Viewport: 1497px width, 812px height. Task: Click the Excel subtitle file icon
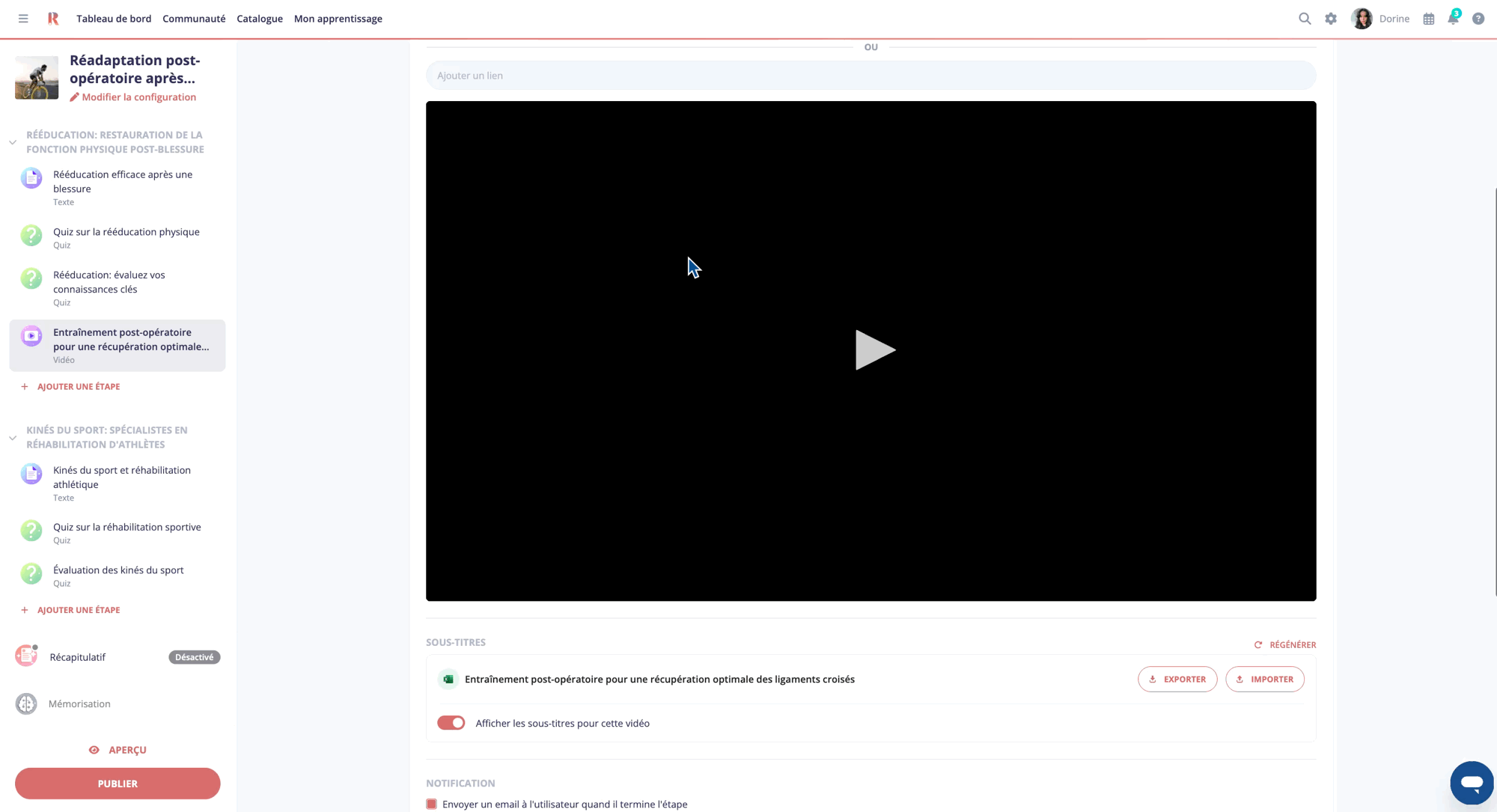click(448, 679)
